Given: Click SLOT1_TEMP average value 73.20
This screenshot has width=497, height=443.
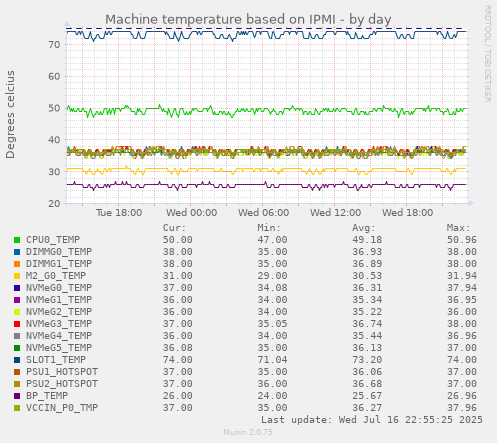Looking at the screenshot, I should point(367,360).
